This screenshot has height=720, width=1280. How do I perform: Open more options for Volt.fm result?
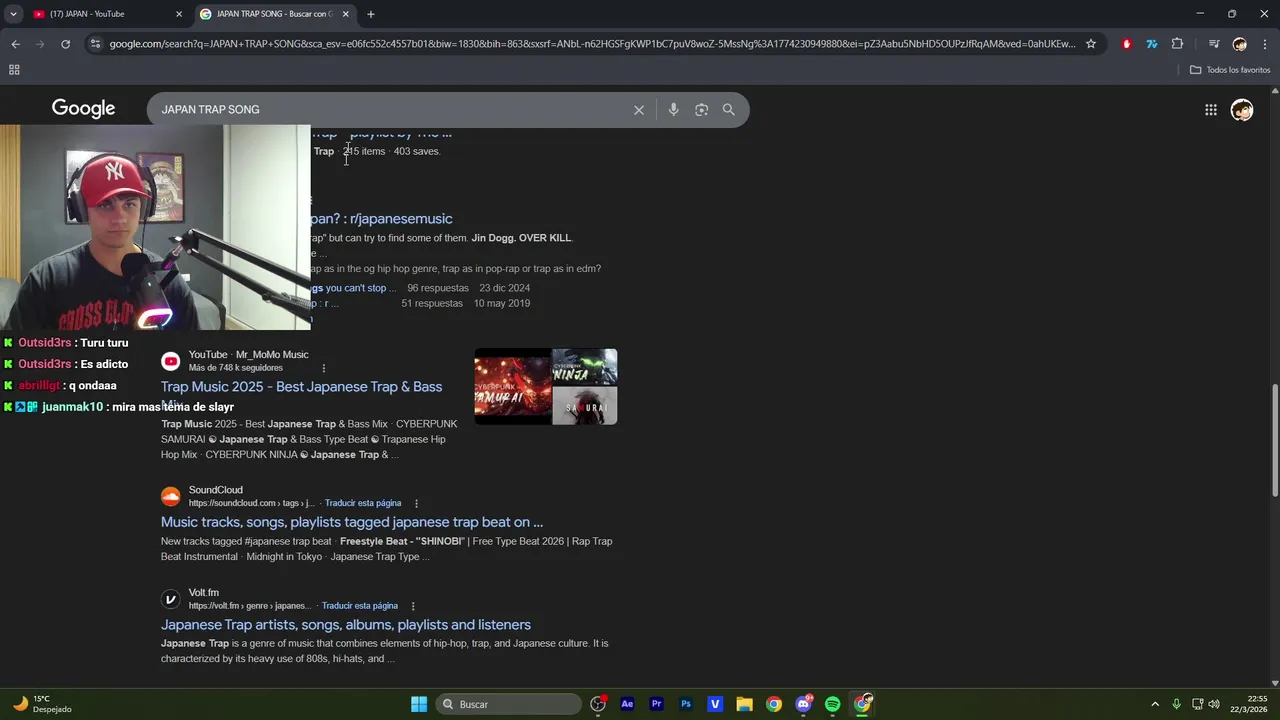(412, 606)
